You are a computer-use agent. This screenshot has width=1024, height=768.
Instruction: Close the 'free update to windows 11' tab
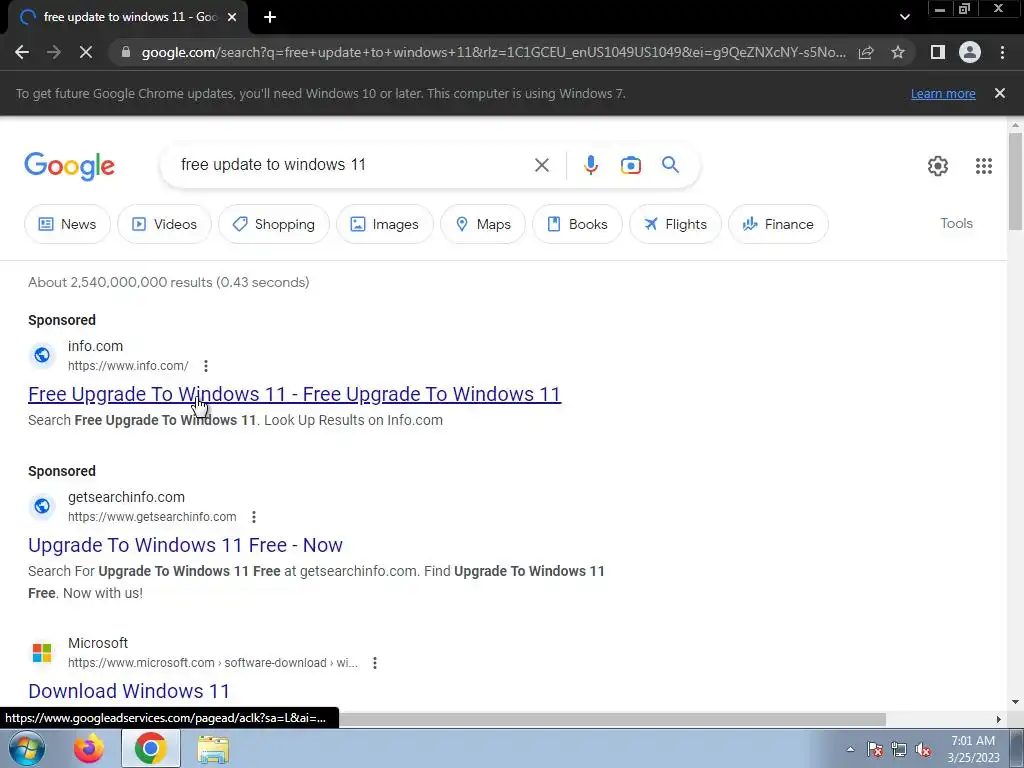click(x=231, y=17)
